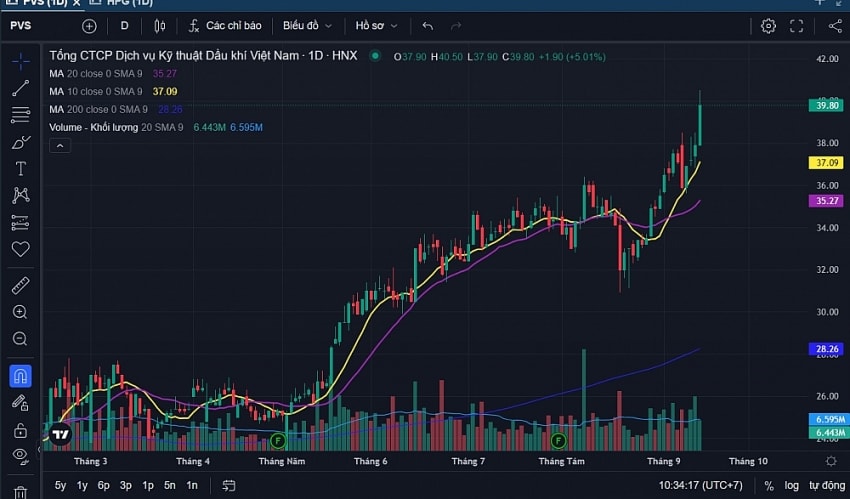This screenshot has height=499, width=850.
Task: Open the Fibonacci/horizontal lines tool
Action: coord(21,114)
